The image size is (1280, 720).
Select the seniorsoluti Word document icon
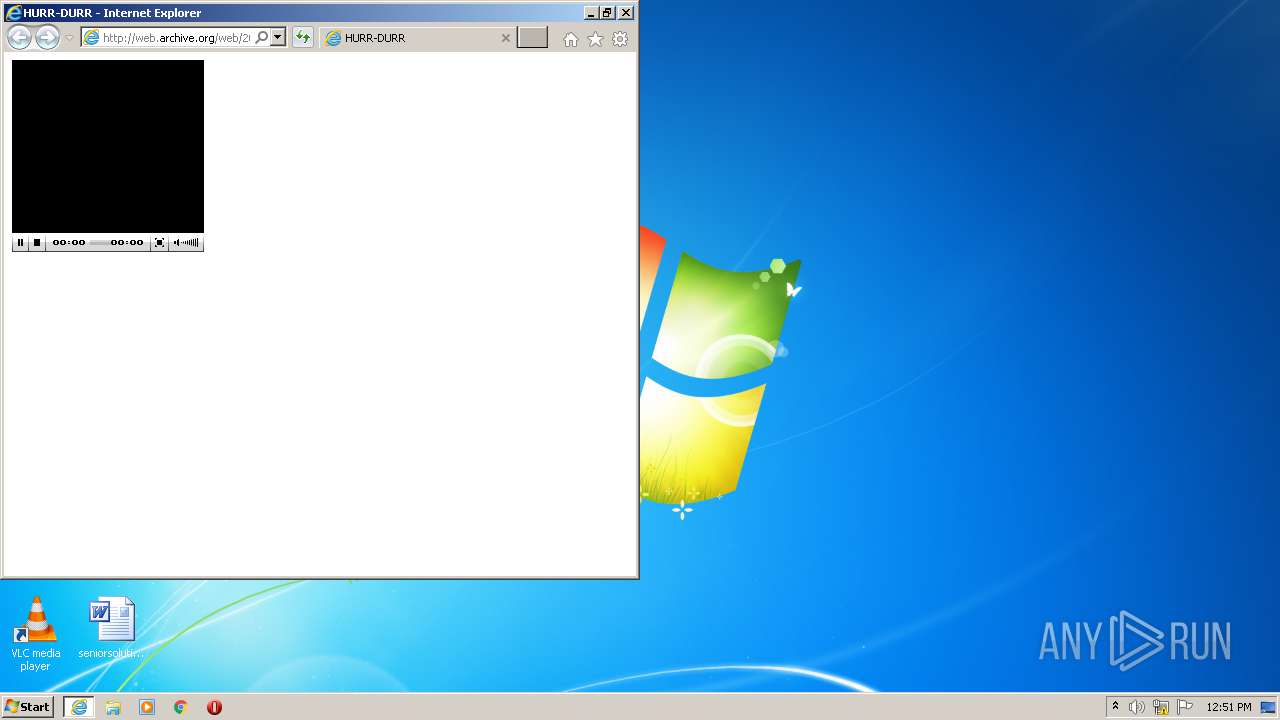pos(111,629)
